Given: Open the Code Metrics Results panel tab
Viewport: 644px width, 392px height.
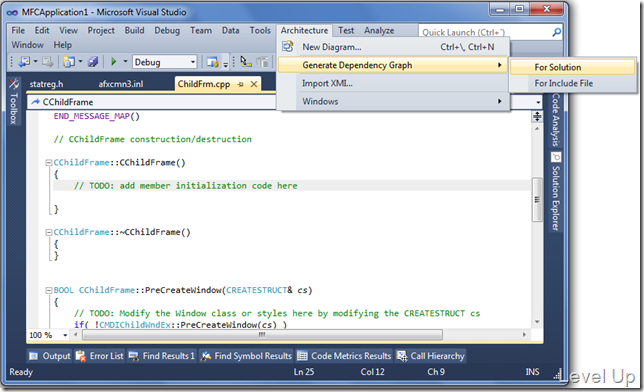Looking at the screenshot, I should pyautogui.click(x=345, y=356).
